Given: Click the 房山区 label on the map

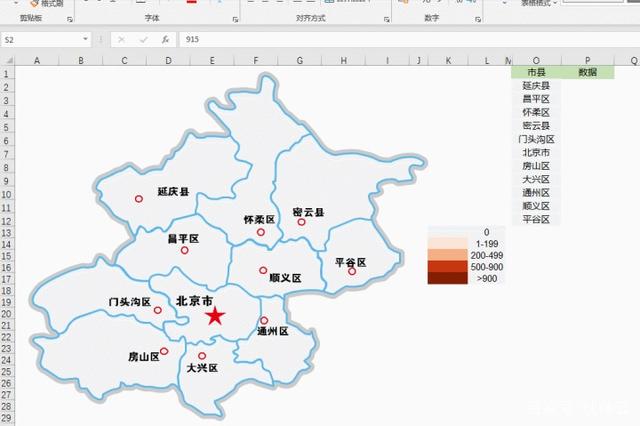Looking at the screenshot, I should point(144,357).
